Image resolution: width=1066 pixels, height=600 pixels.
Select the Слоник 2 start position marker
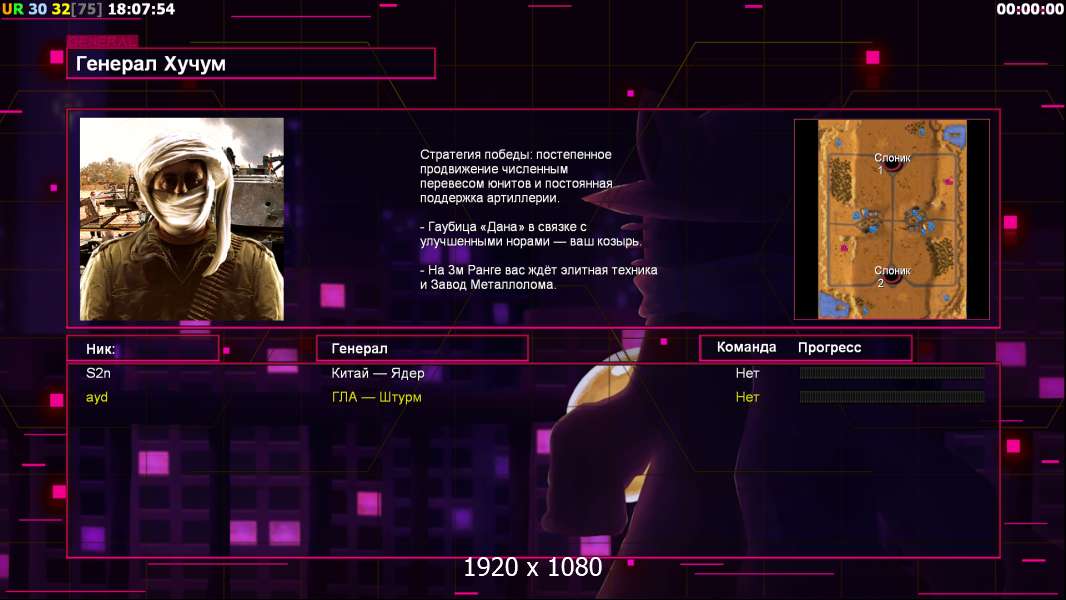pyautogui.click(x=893, y=277)
